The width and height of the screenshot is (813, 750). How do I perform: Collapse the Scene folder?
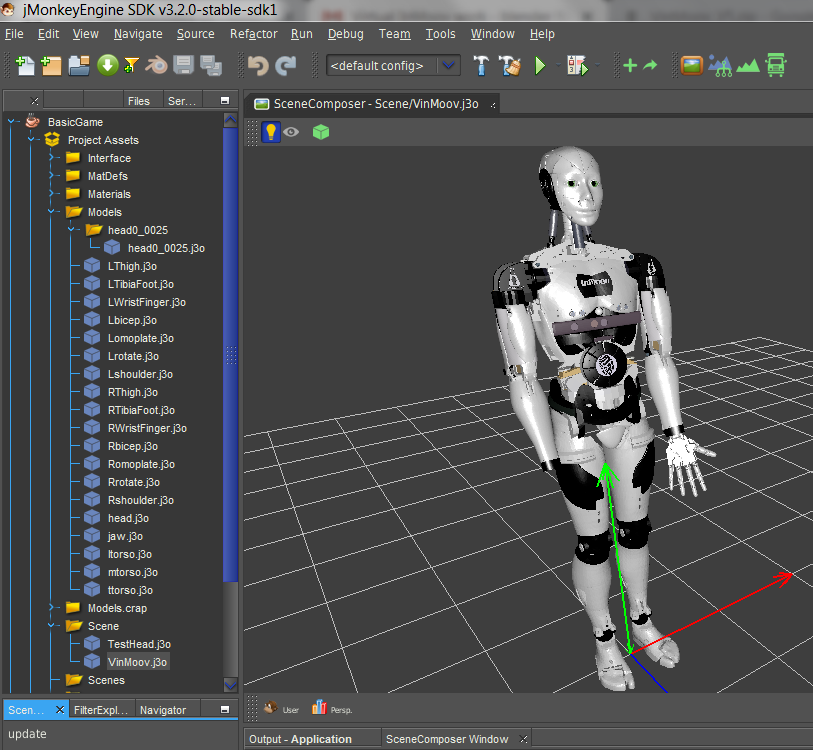(x=52, y=626)
